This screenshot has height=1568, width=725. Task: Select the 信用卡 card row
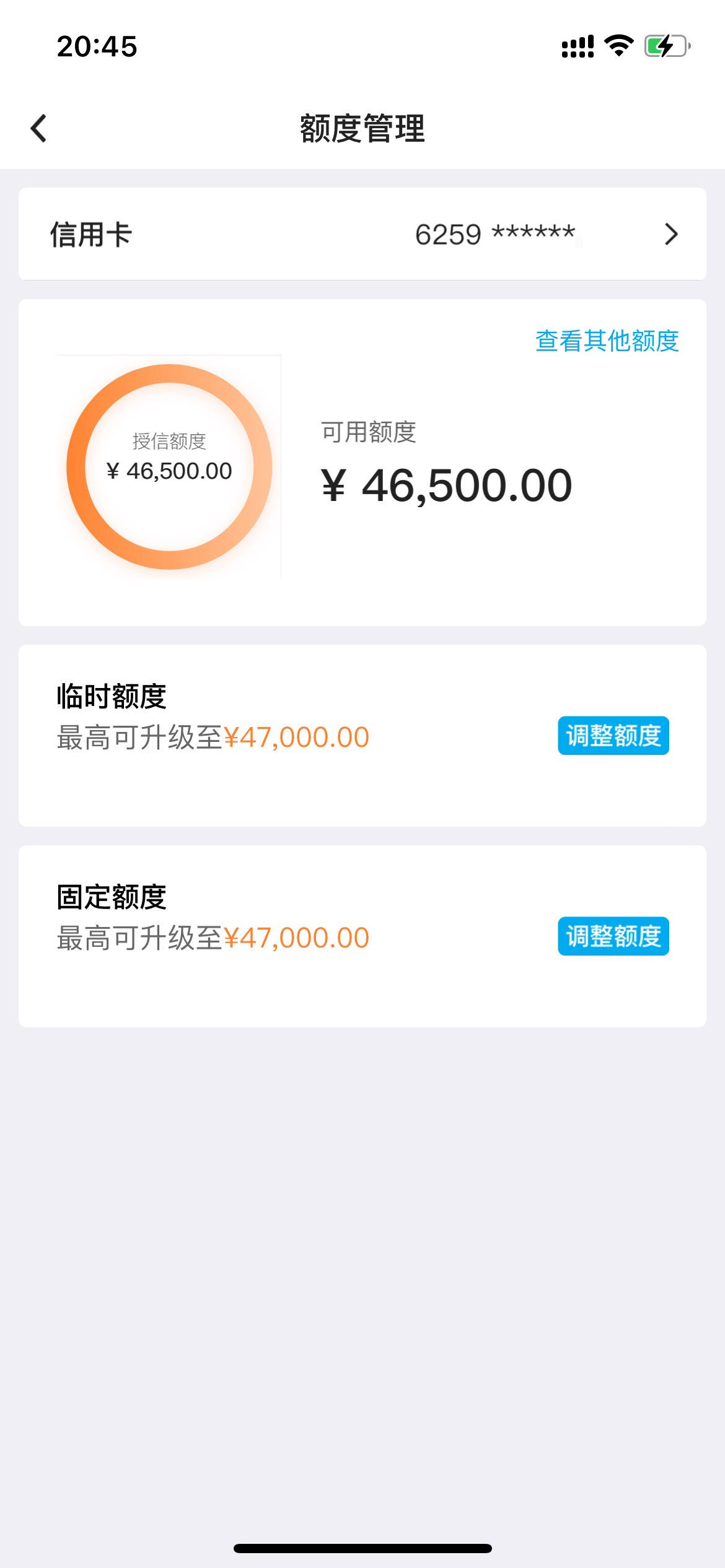point(362,234)
